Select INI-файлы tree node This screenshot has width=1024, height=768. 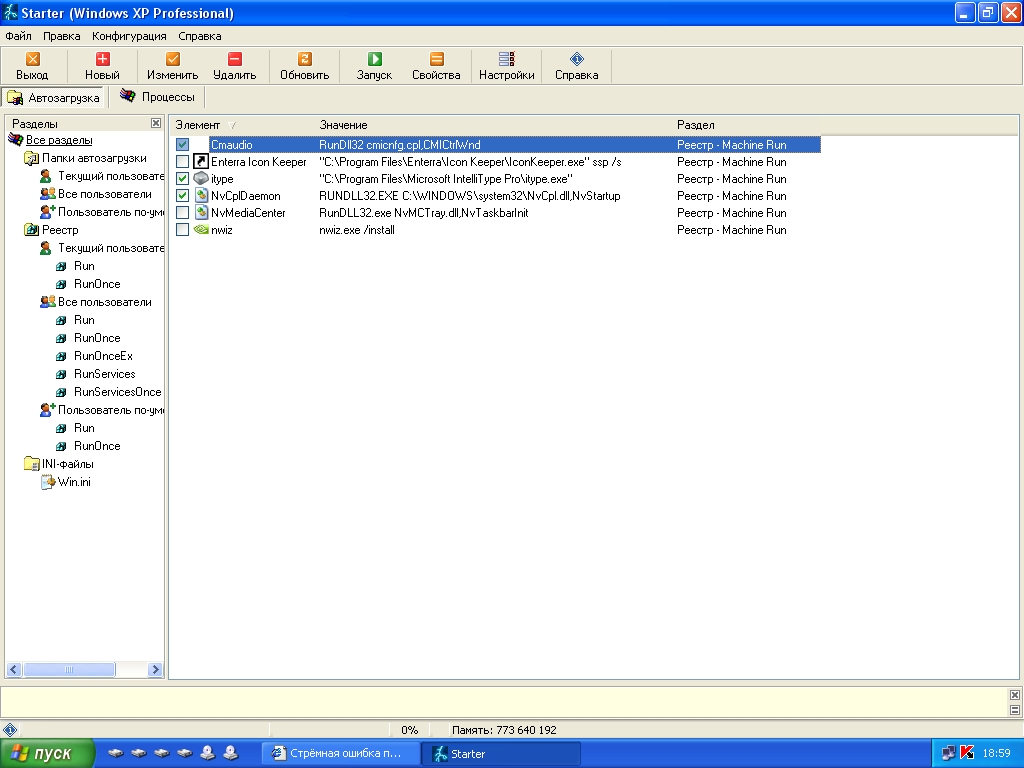[x=67, y=464]
